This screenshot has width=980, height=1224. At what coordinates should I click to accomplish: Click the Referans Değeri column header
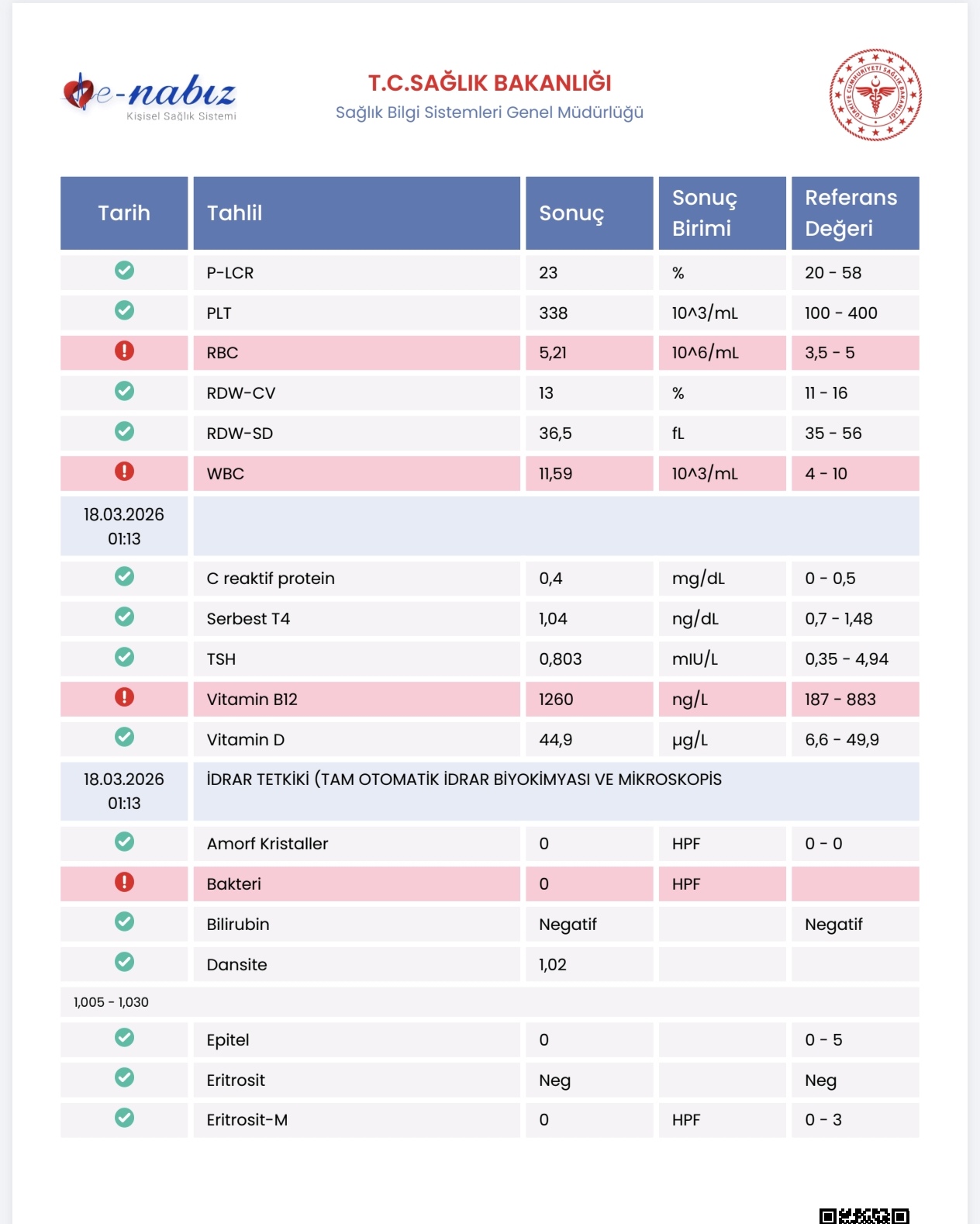click(855, 213)
